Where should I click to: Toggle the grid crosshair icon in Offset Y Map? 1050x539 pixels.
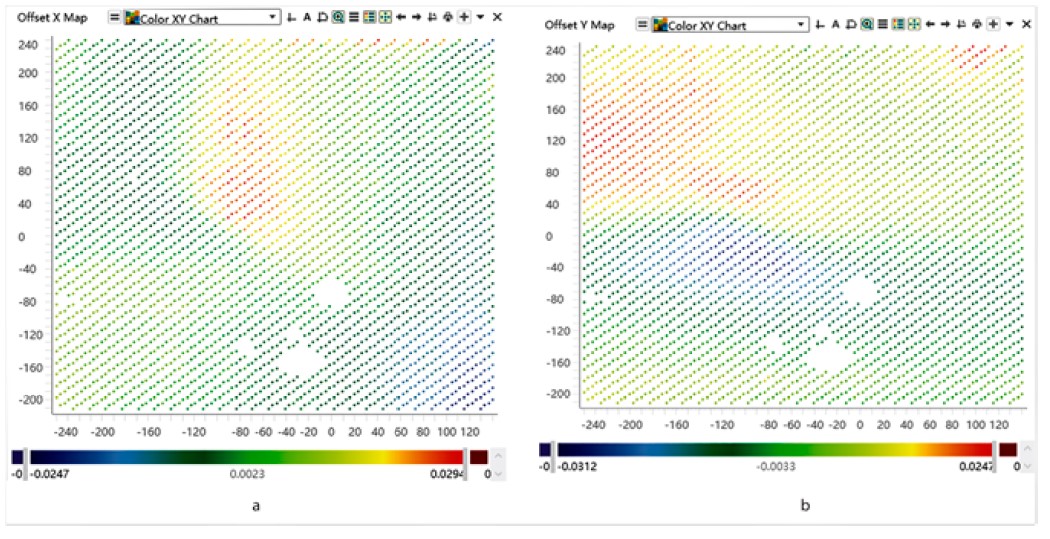914,24
